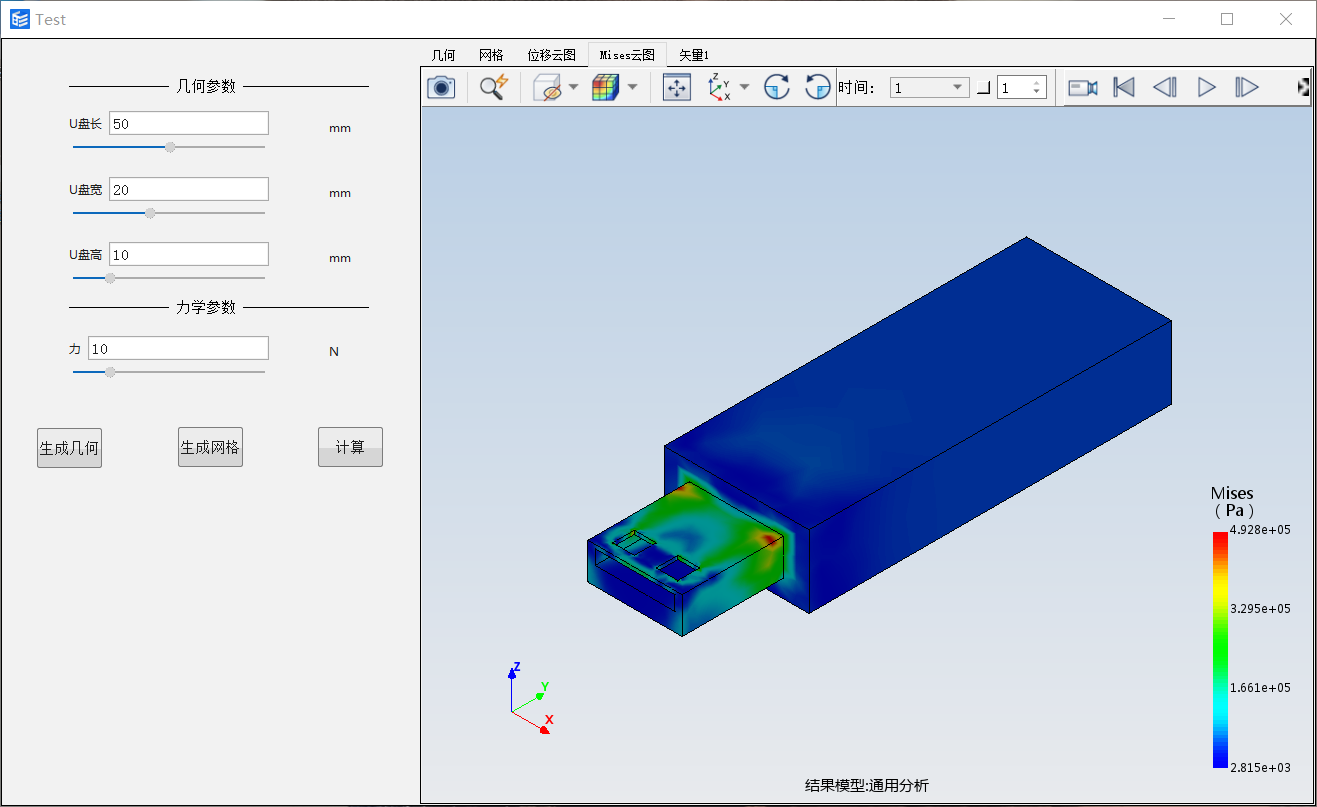Click the Mises color legend bar

pos(1220,649)
